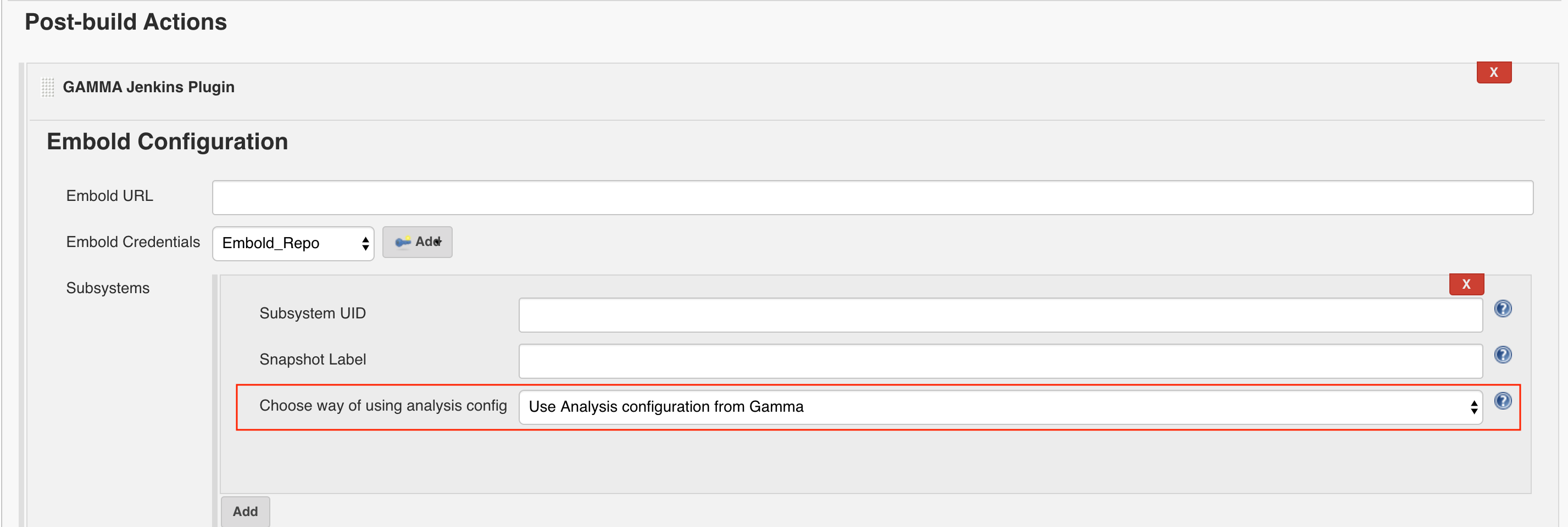Click the key icon Add credentials button

tap(417, 242)
